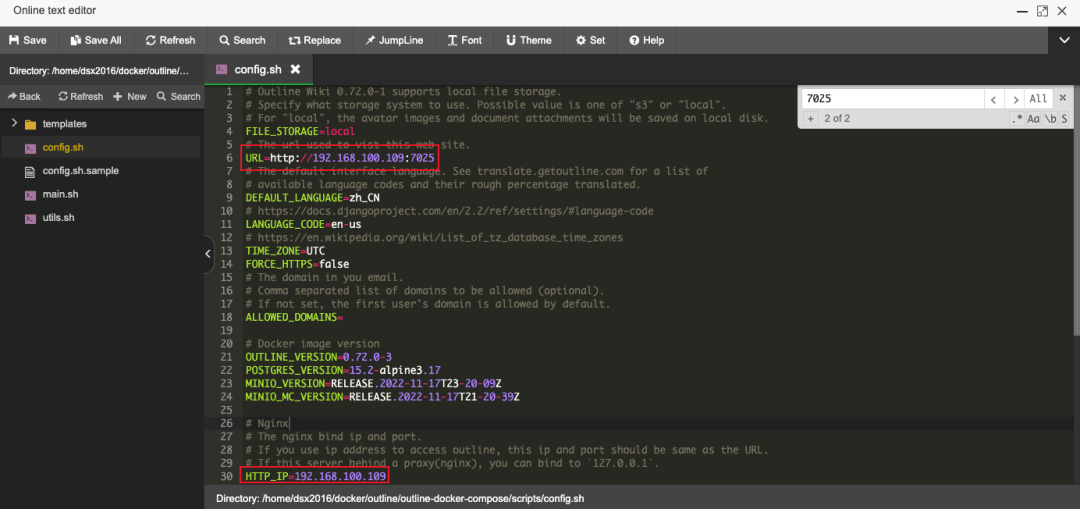
Task: Toggle replace mode with the plus button
Action: pos(811,118)
